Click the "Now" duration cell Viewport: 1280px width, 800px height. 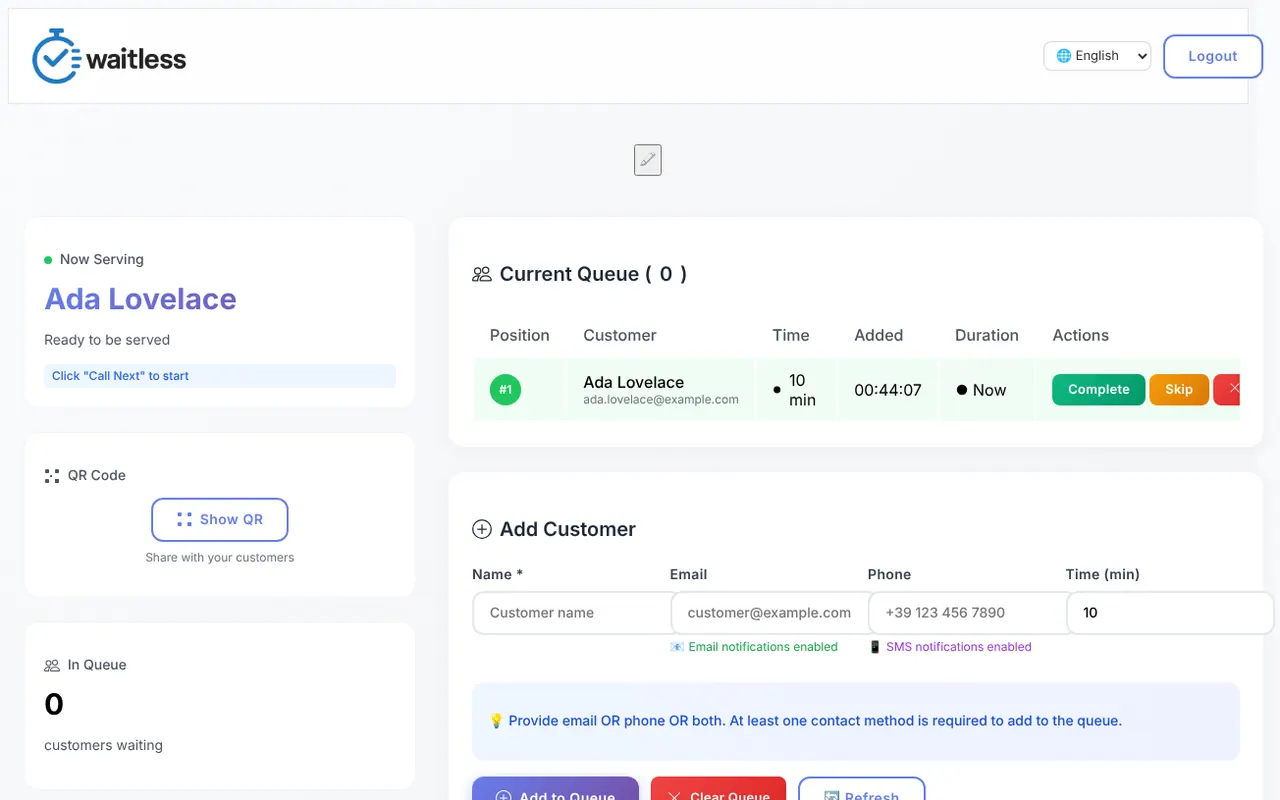[x=989, y=390]
